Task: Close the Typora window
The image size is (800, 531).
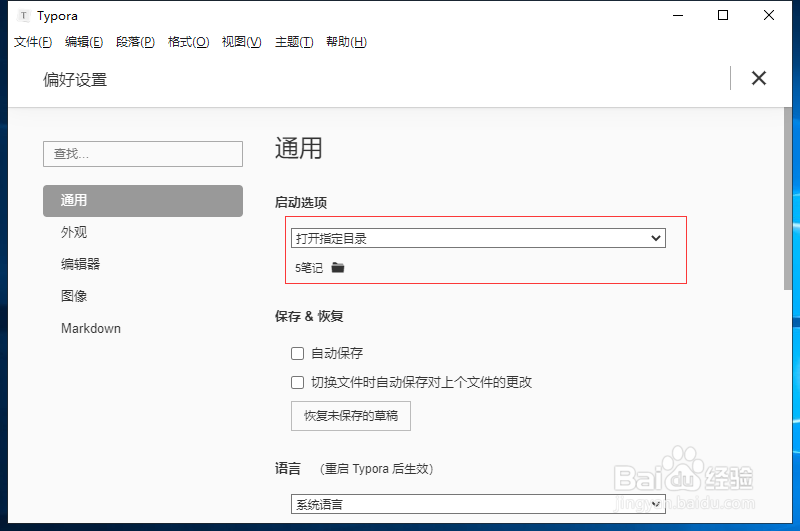Action: (x=768, y=15)
